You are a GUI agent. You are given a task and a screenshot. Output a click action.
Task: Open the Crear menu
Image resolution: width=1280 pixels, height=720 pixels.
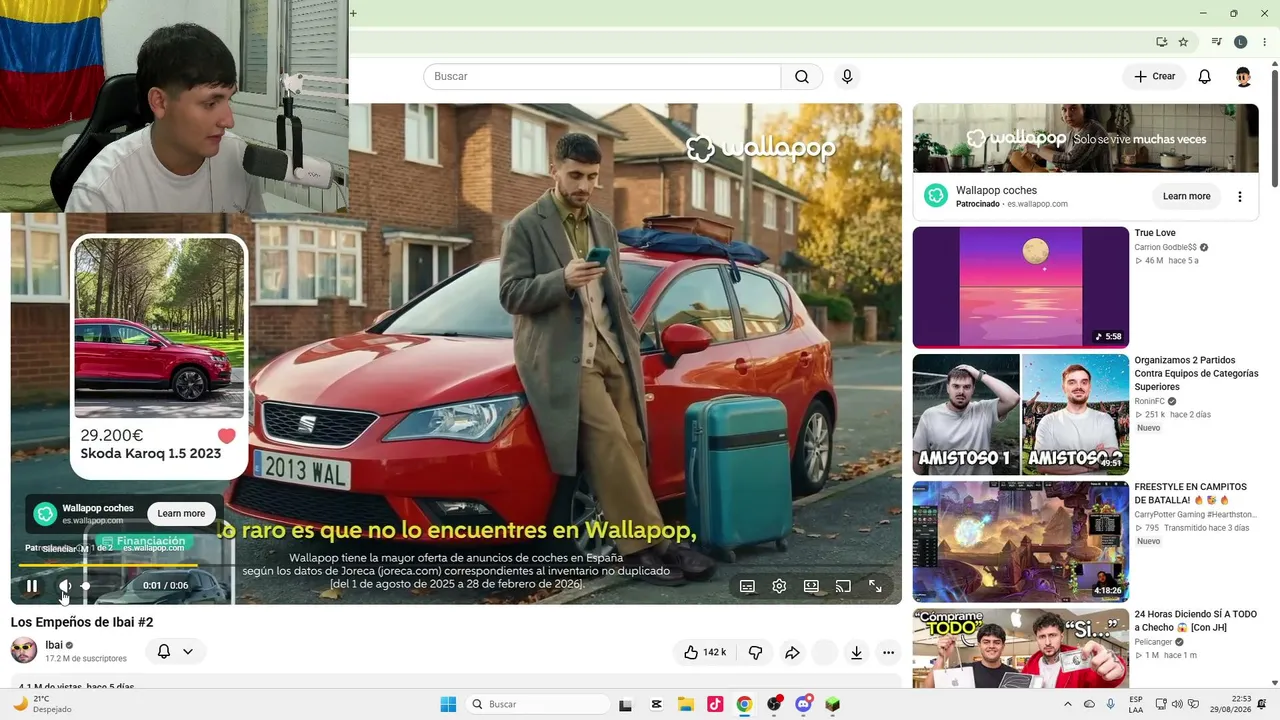(x=1154, y=77)
